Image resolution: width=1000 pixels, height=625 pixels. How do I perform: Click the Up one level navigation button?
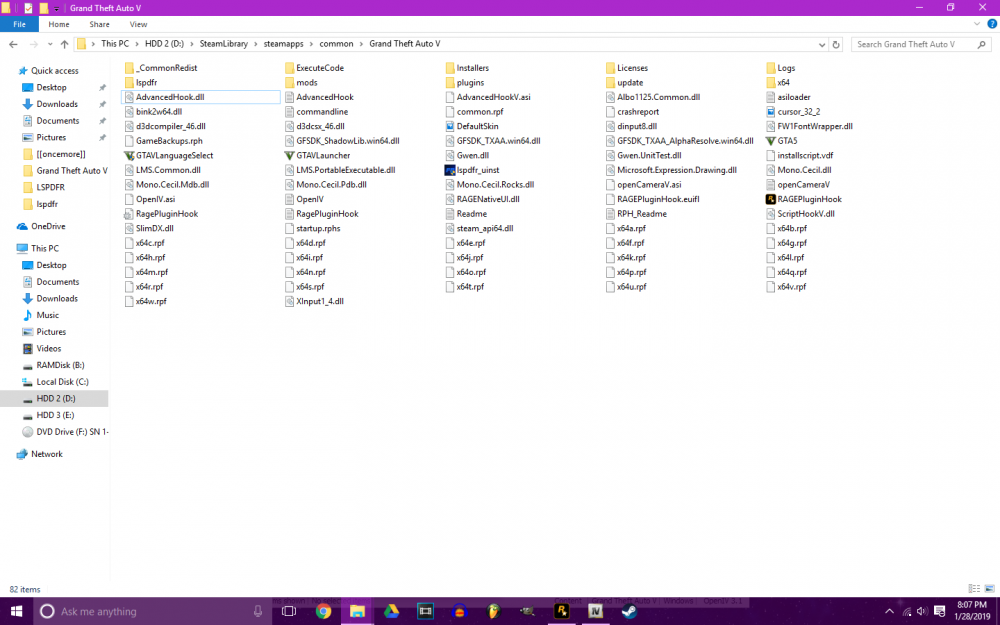click(65, 44)
